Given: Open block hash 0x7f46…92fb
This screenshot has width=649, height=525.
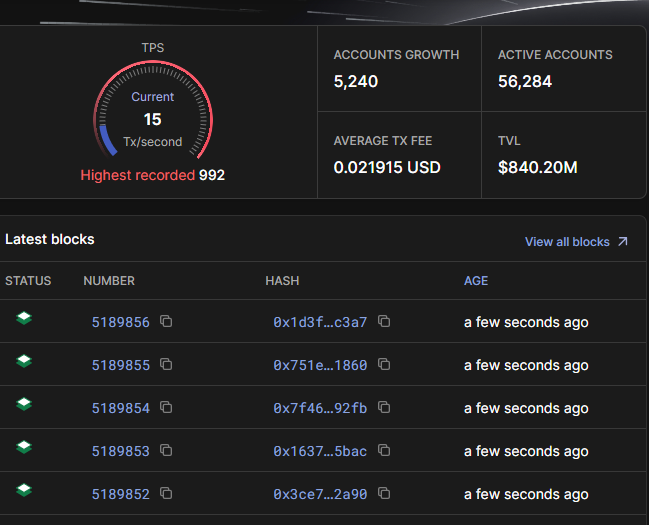Looking at the screenshot, I should (x=319, y=408).
